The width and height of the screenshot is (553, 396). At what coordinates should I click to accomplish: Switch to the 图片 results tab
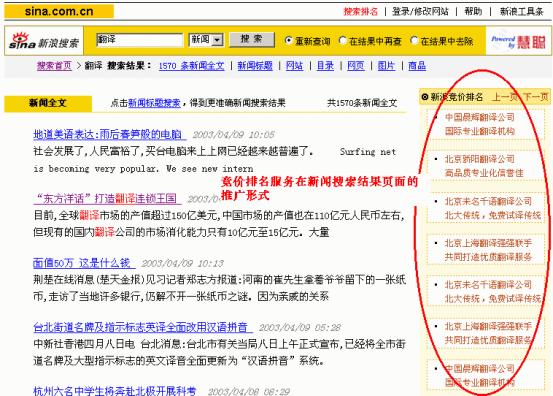coord(386,66)
